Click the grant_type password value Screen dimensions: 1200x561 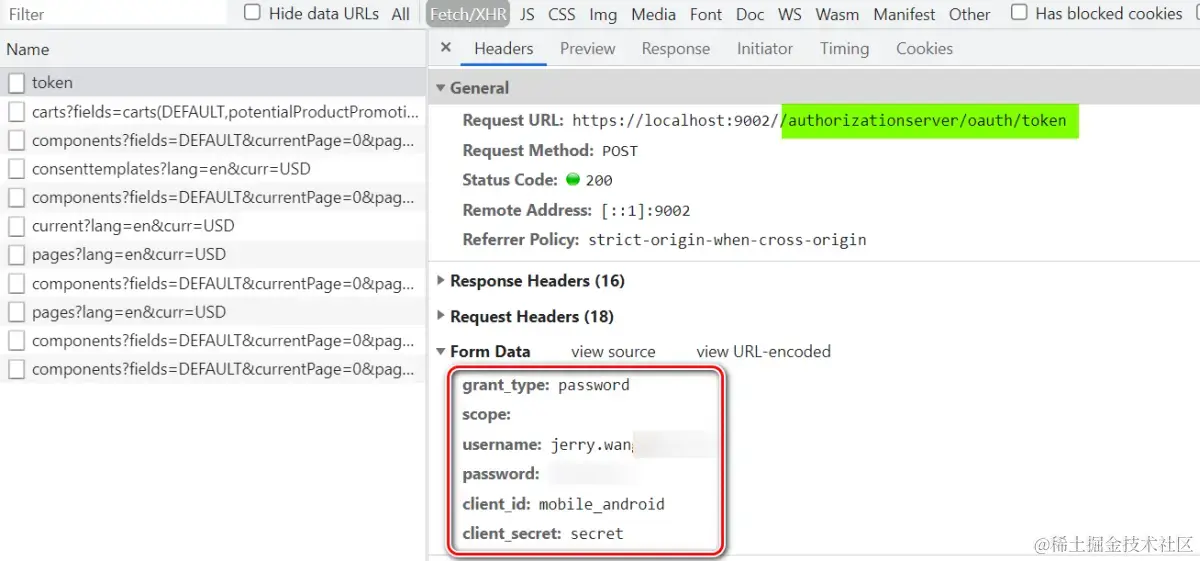[594, 385]
